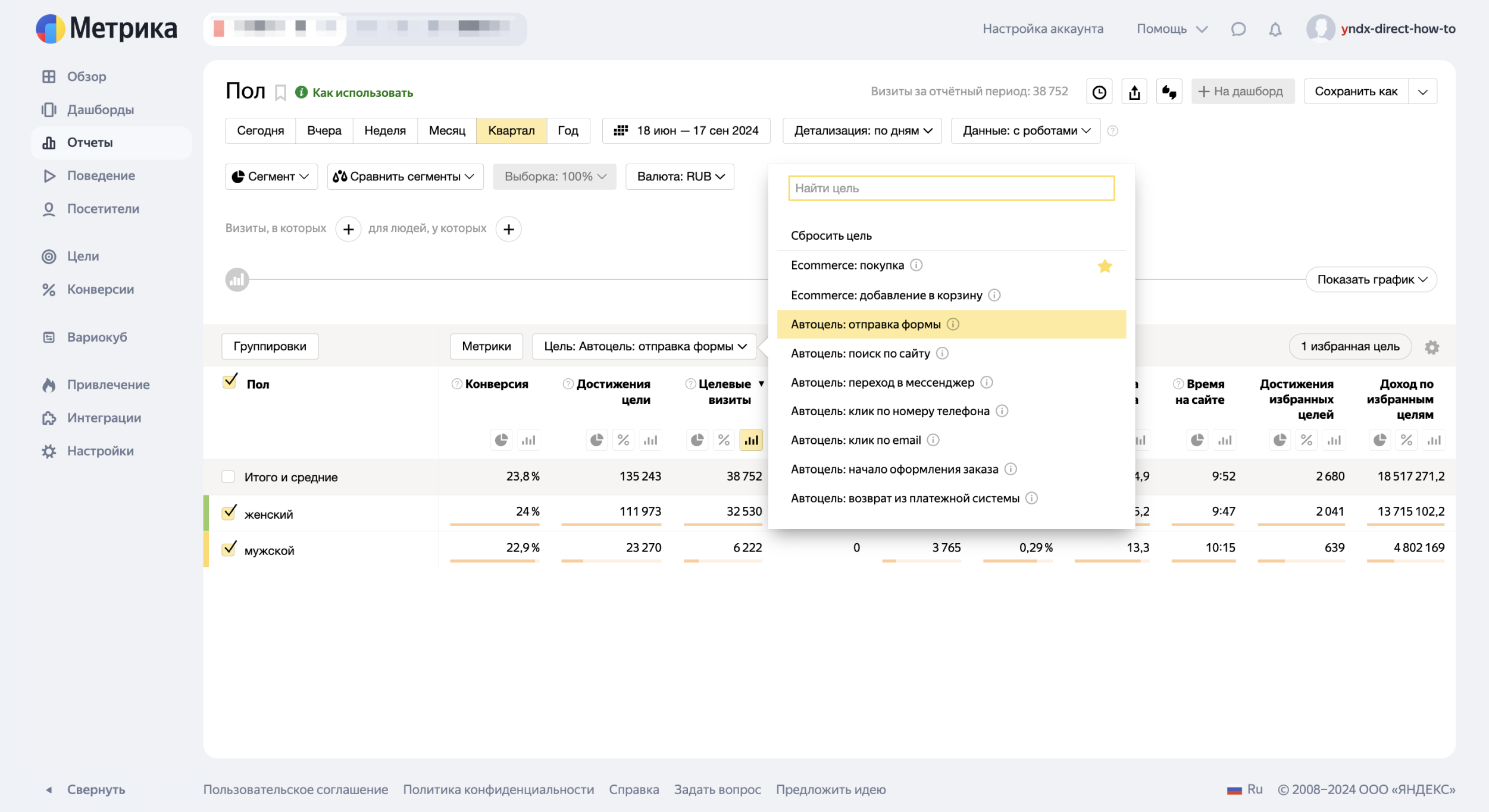Open Вариокуб section
This screenshot has width=1489, height=812.
click(x=85, y=337)
